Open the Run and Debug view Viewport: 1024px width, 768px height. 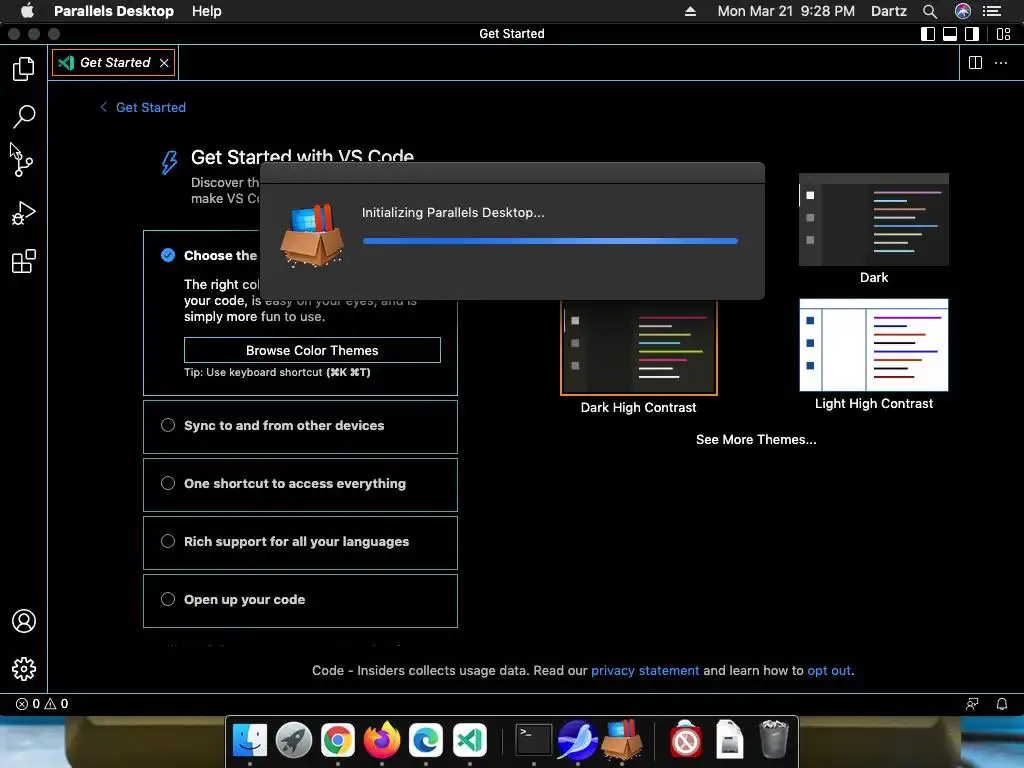pyautogui.click(x=24, y=213)
